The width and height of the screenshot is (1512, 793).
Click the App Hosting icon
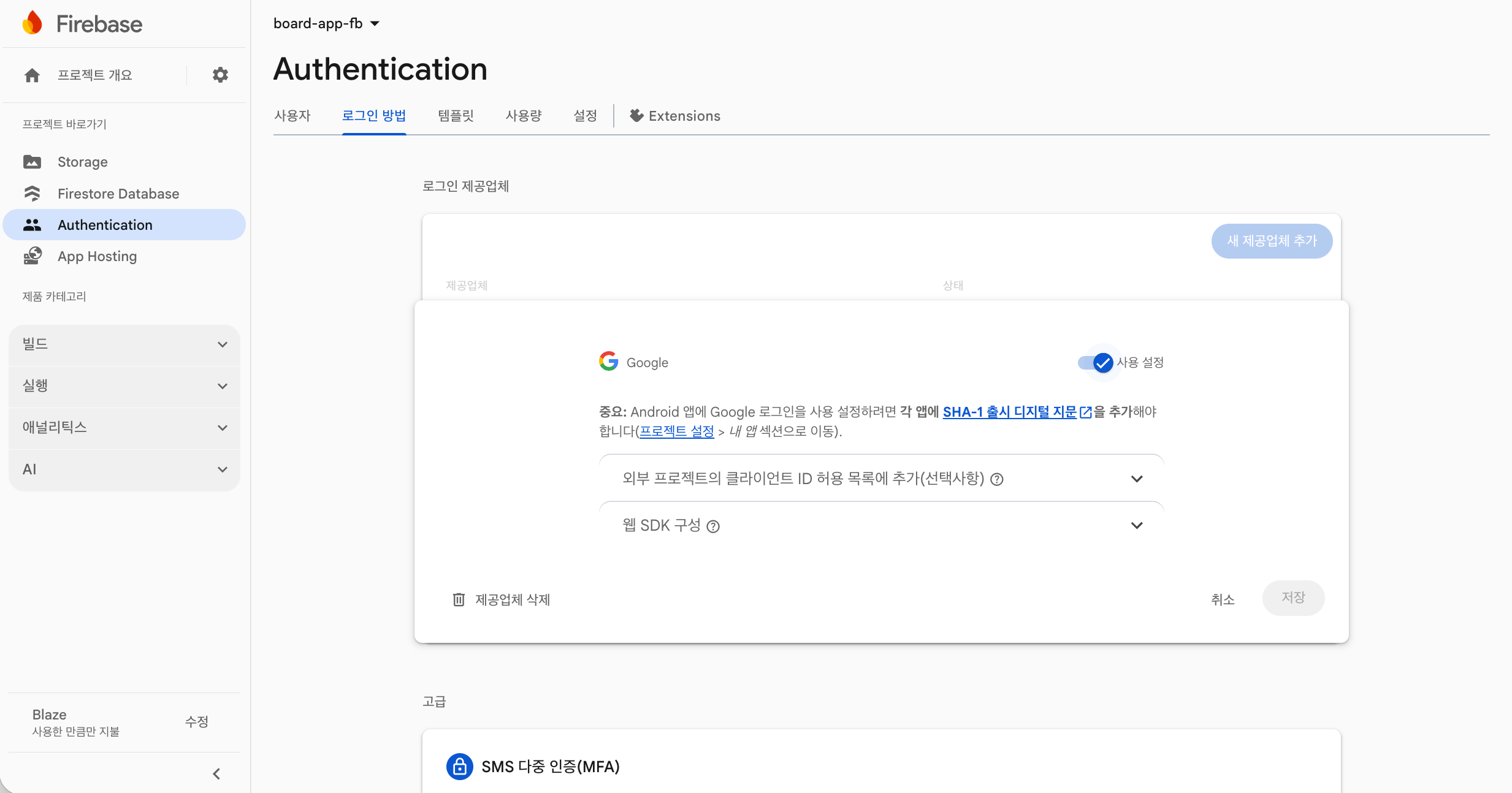(32, 256)
